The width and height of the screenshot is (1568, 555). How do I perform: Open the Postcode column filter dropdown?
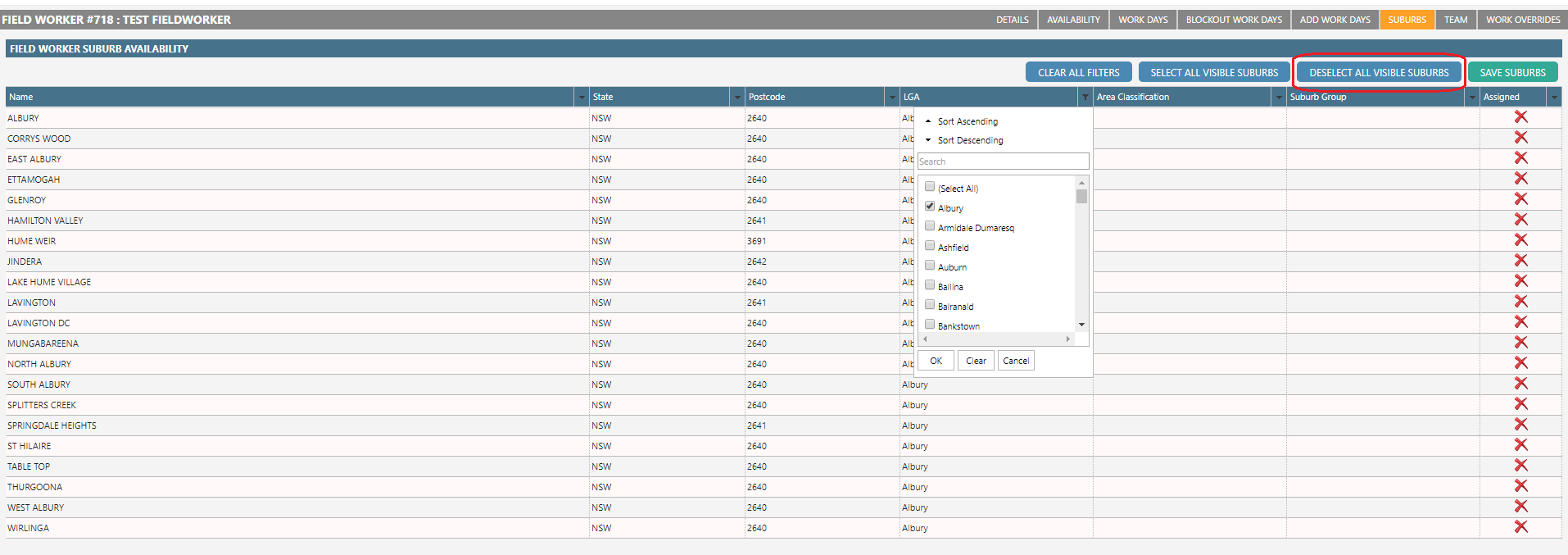point(891,98)
